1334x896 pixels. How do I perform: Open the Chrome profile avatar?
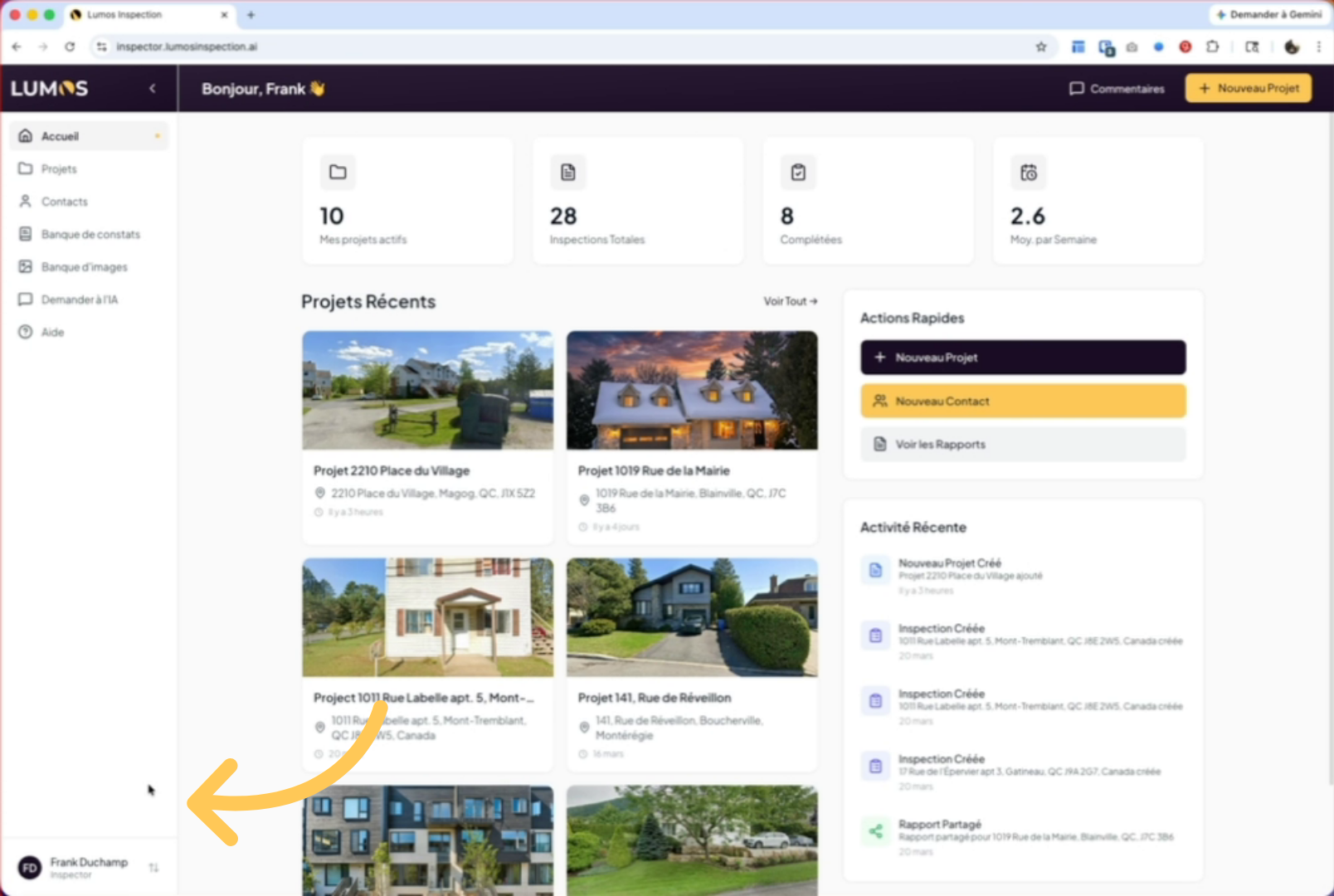pyautogui.click(x=1292, y=46)
